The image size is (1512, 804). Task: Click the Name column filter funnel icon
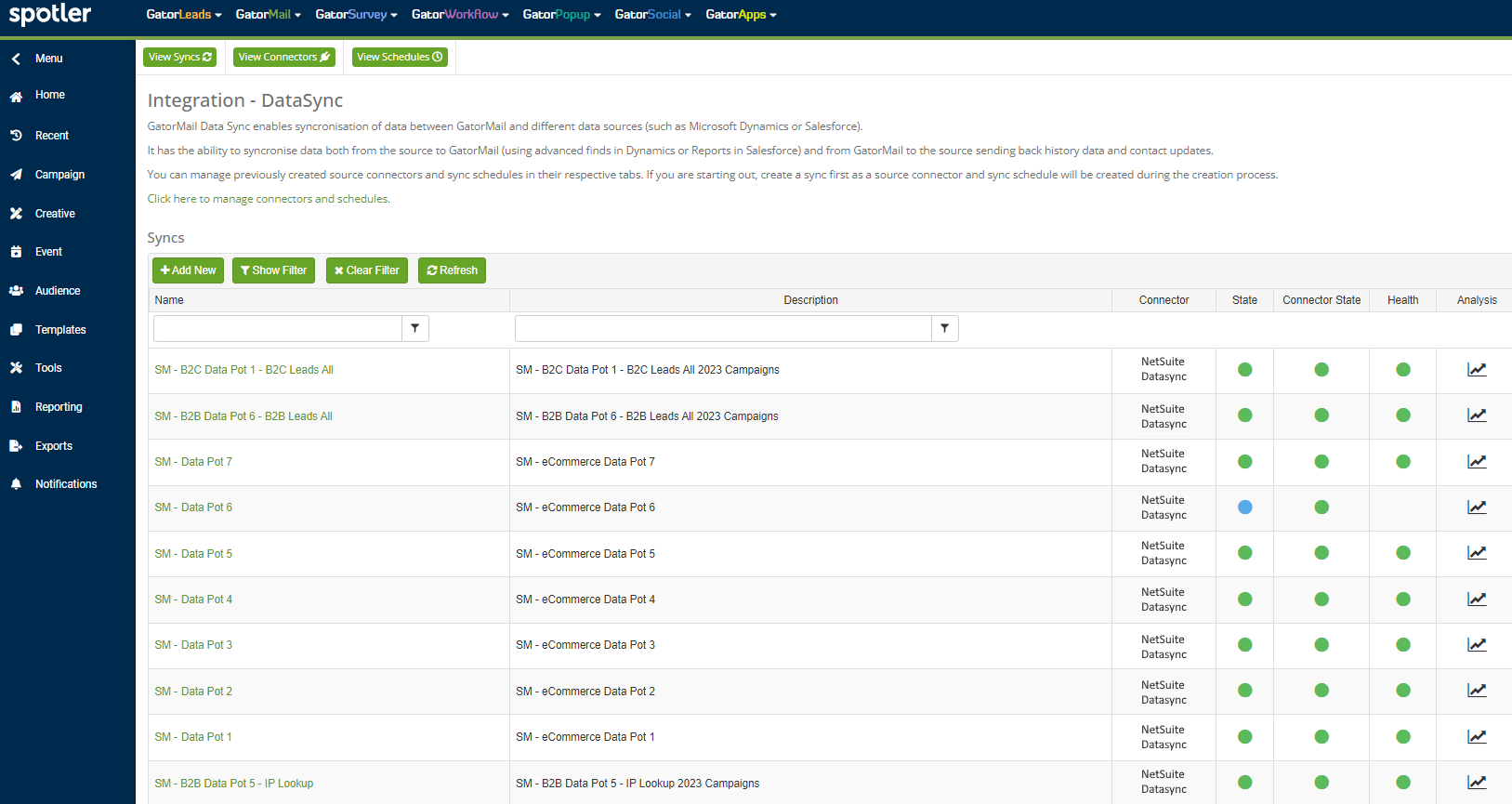(414, 328)
